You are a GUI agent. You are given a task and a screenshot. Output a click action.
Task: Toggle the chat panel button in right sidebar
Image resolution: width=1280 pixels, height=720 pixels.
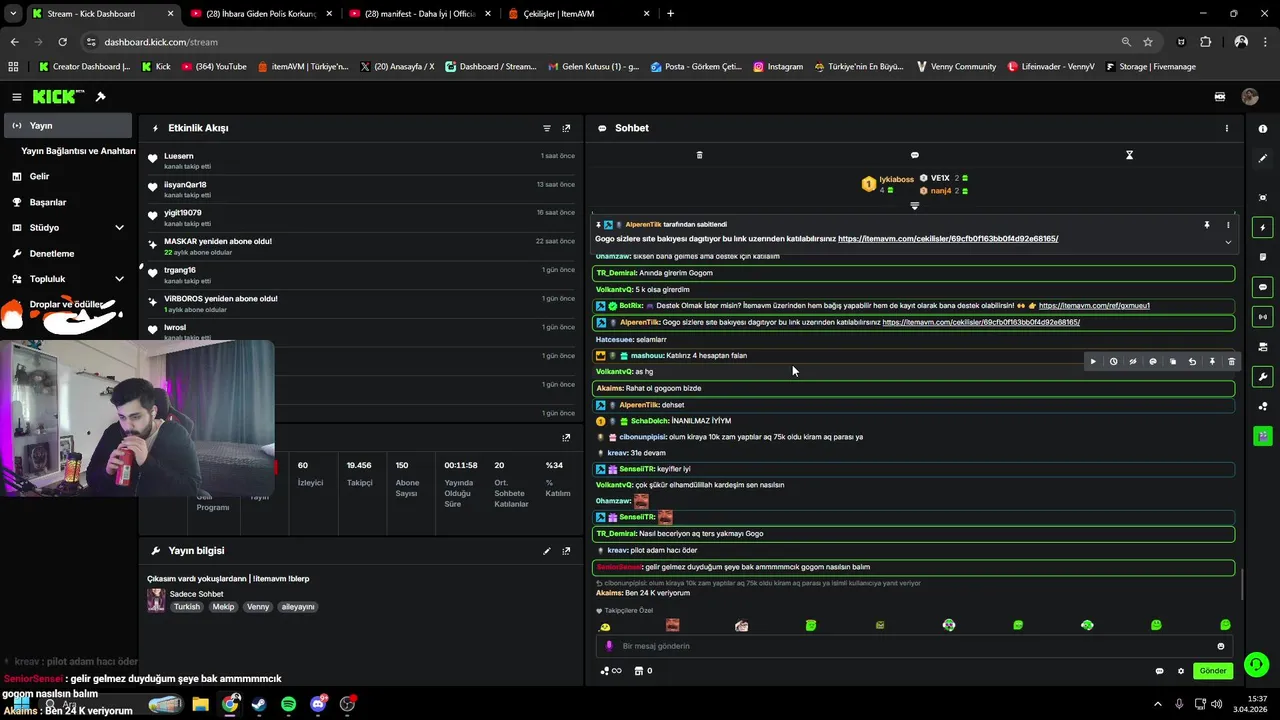(x=1263, y=287)
